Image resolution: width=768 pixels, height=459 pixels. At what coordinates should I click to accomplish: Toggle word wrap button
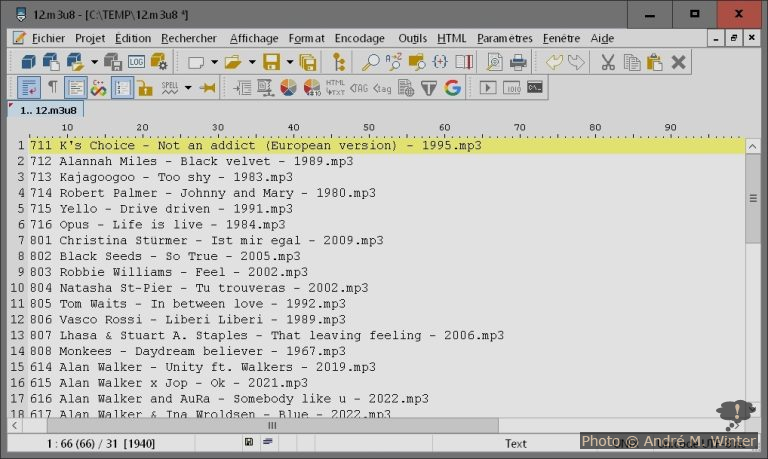[28, 88]
